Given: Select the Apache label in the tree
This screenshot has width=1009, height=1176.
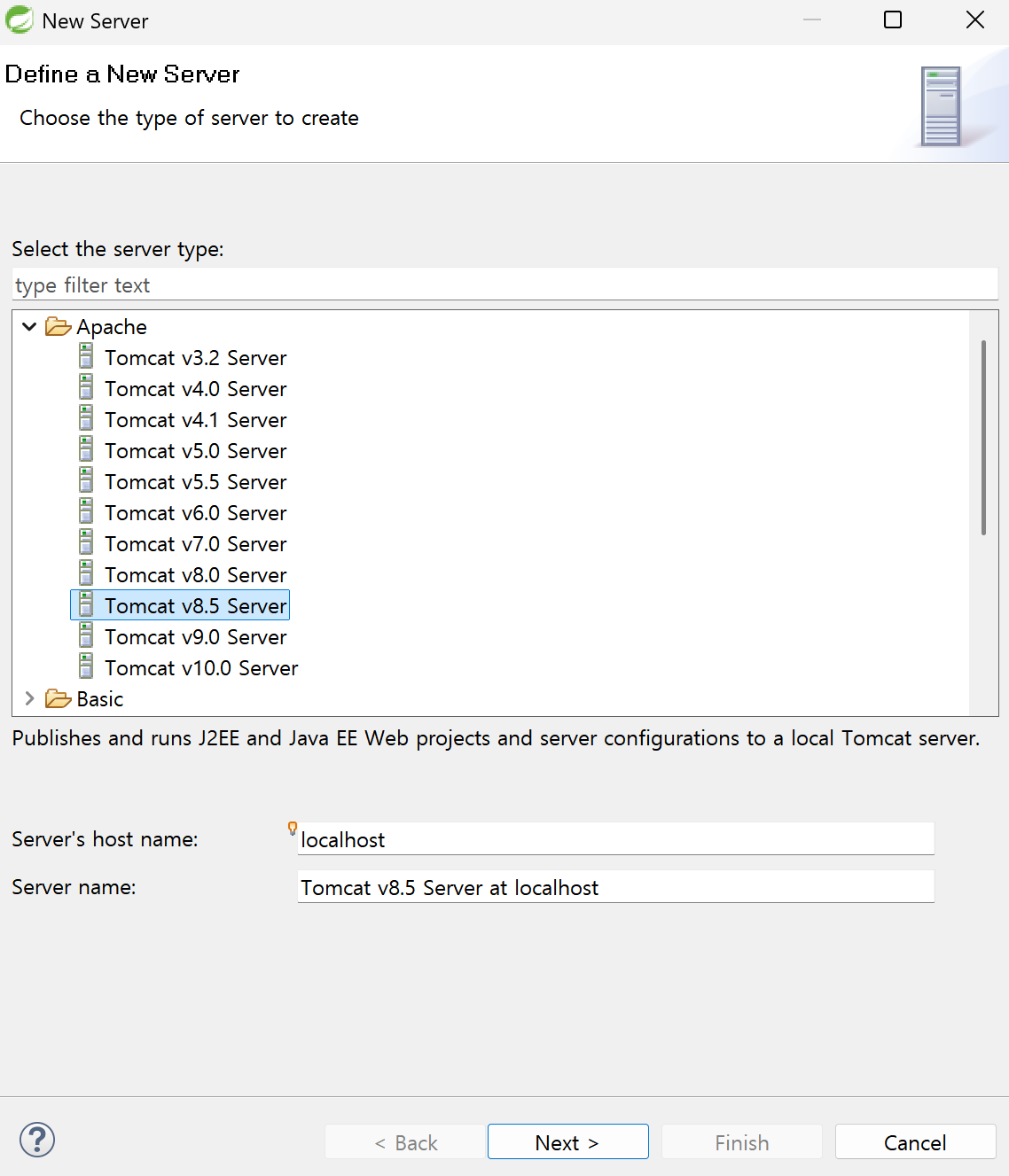Looking at the screenshot, I should pos(112,327).
